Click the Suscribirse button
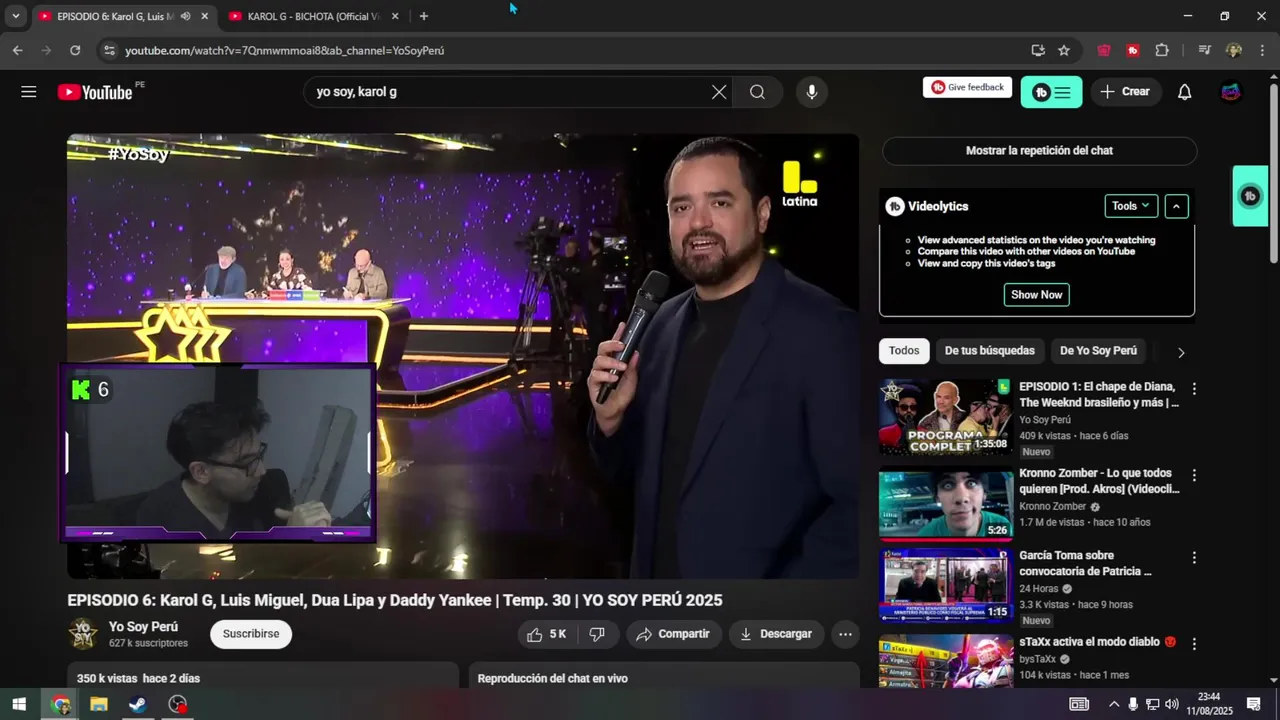 [251, 634]
